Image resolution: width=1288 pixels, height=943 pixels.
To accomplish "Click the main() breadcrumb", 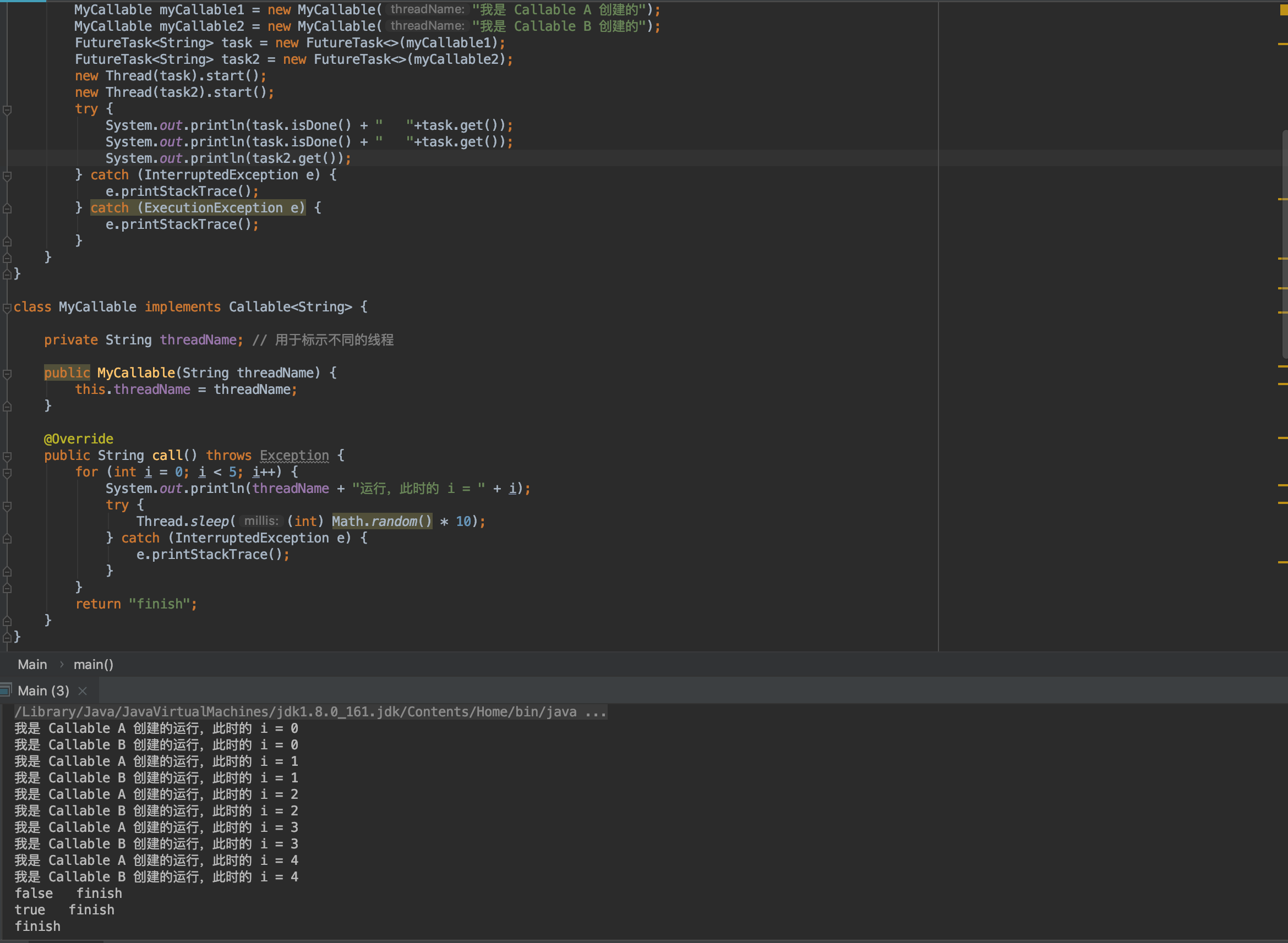I will coord(93,665).
